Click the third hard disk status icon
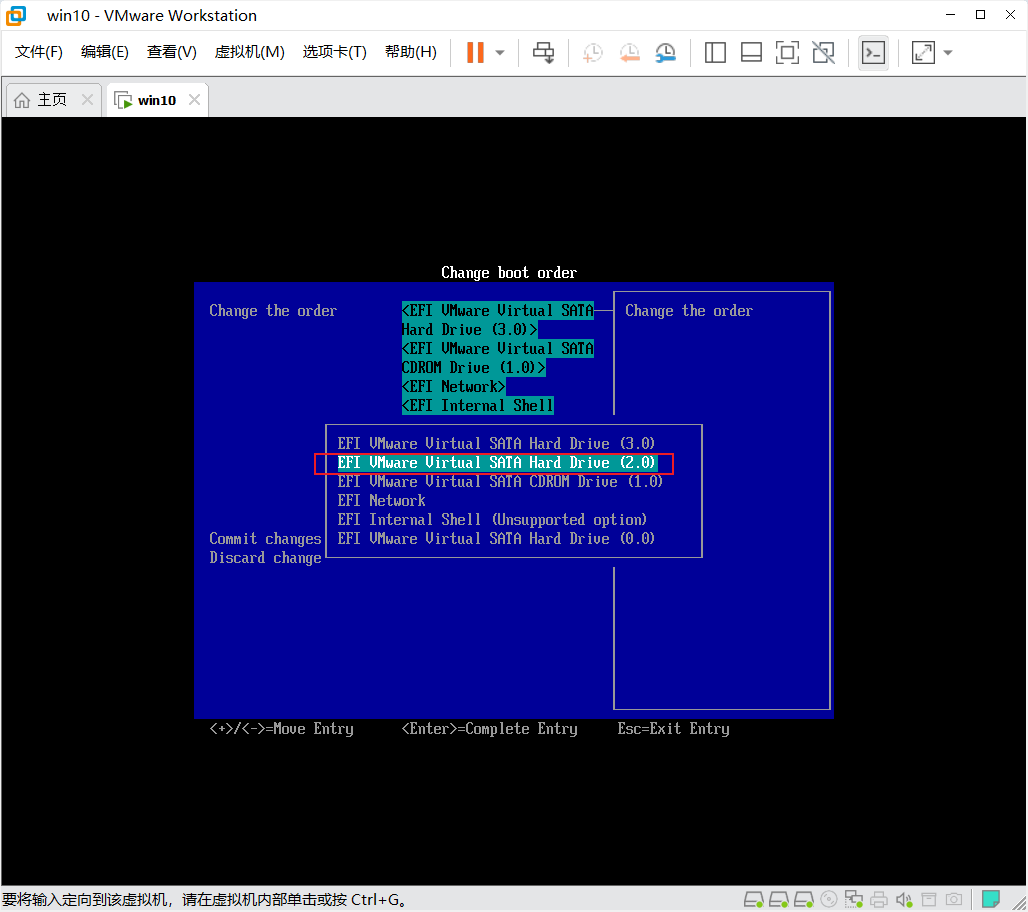This screenshot has width=1028, height=912. pyautogui.click(x=804, y=899)
